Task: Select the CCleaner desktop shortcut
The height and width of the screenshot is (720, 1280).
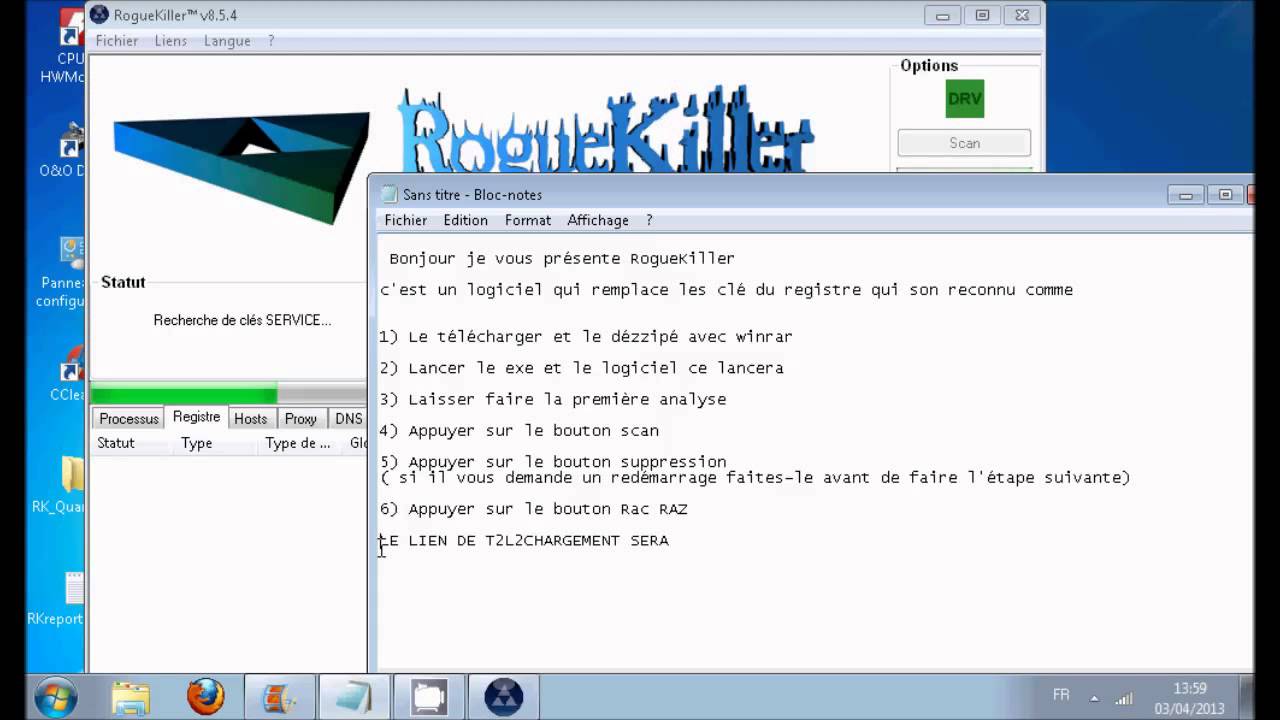Action: tap(68, 375)
